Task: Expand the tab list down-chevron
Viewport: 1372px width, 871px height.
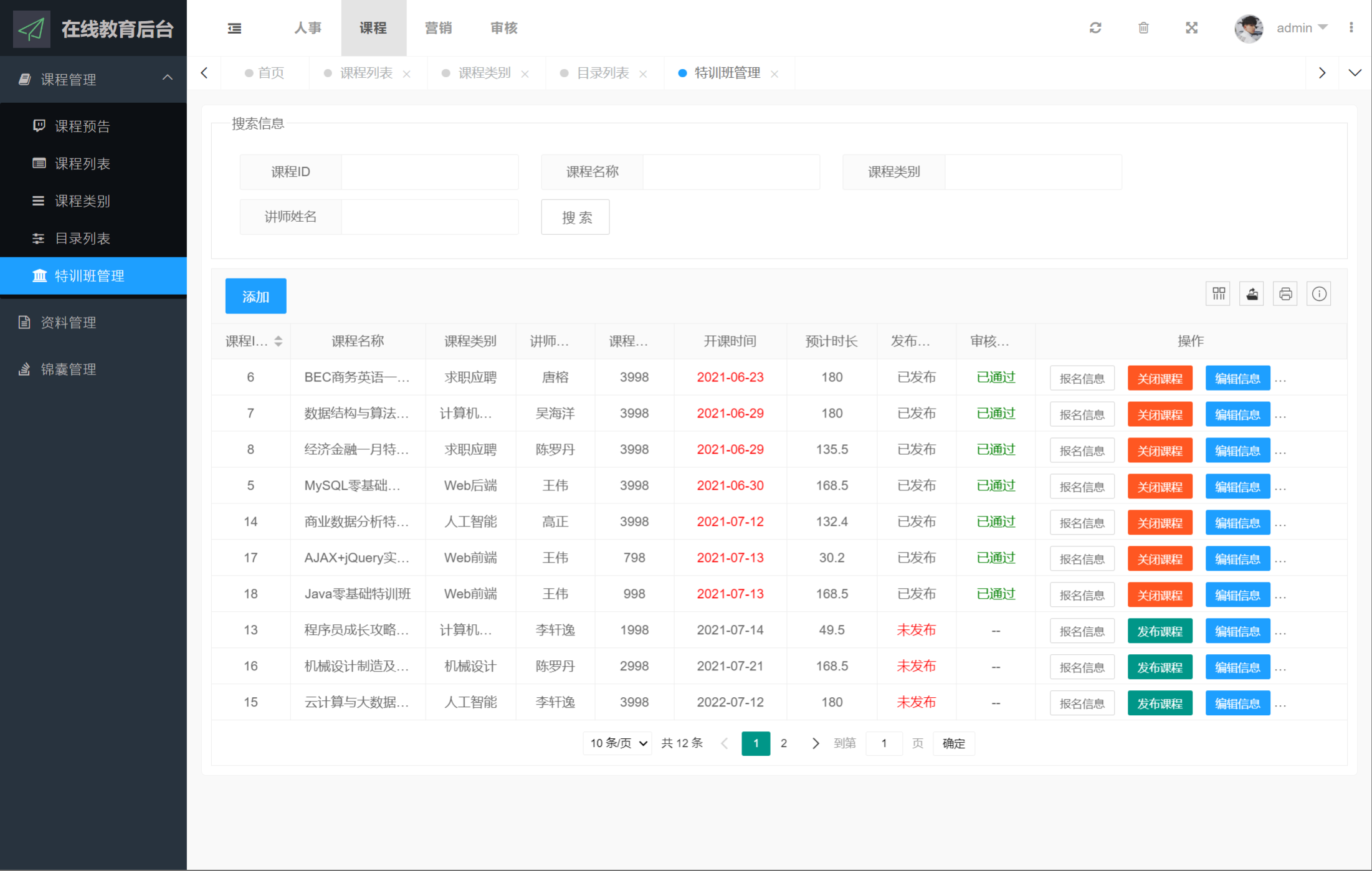Action: point(1355,73)
